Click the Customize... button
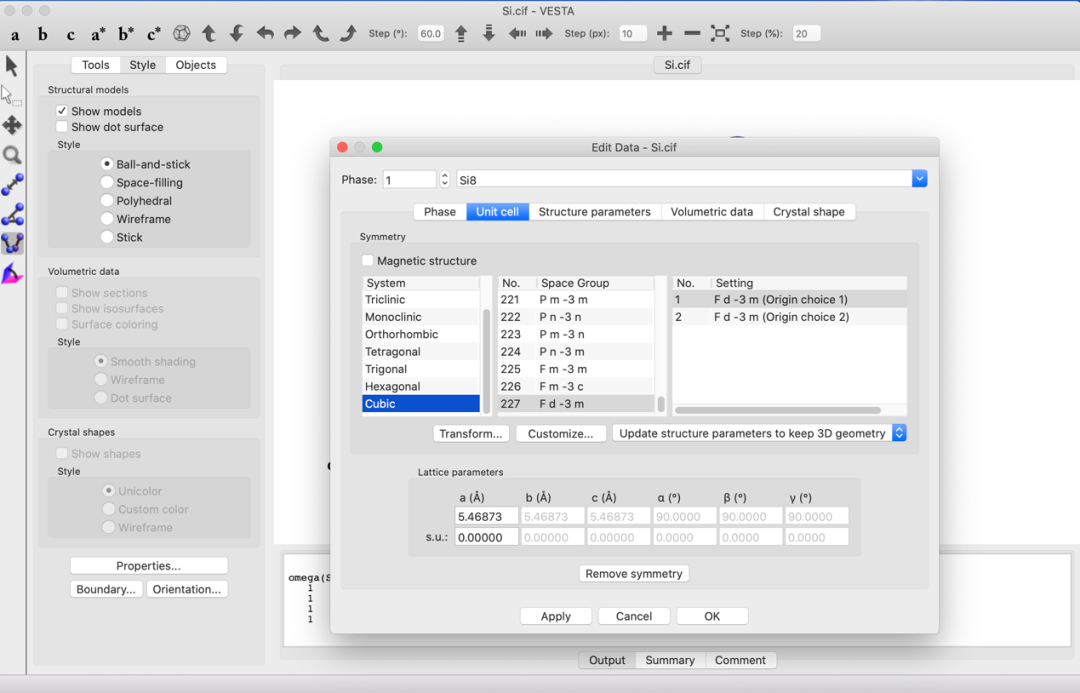Image resolution: width=1080 pixels, height=693 pixels. pyautogui.click(x=561, y=433)
